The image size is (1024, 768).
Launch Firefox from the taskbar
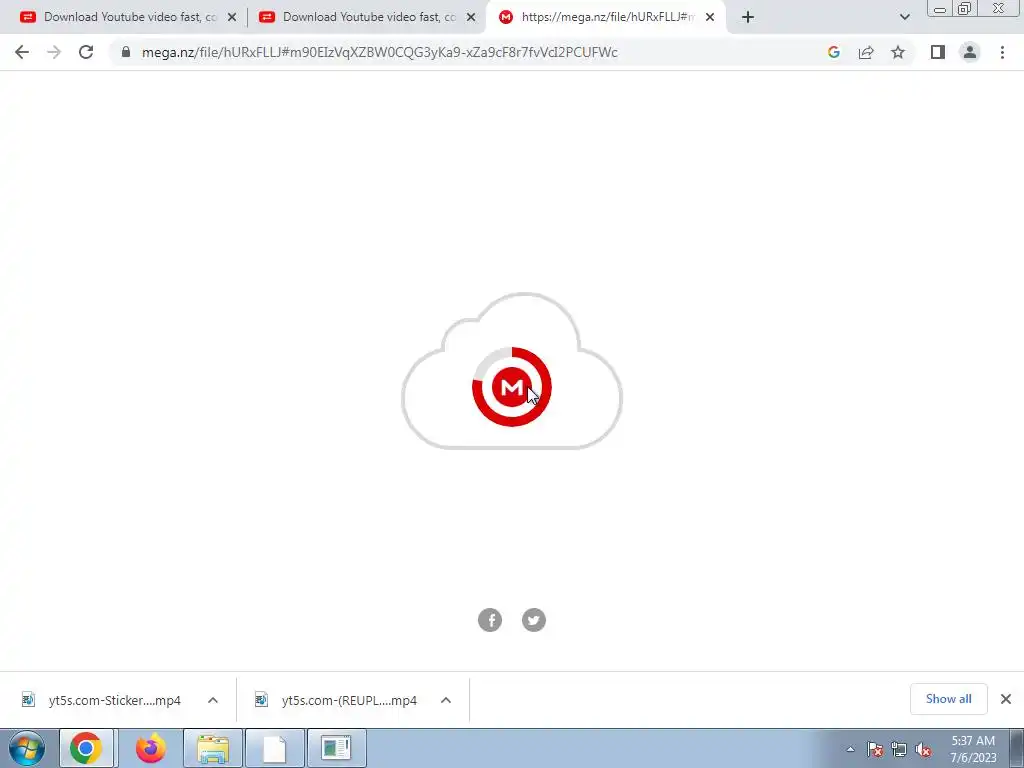(151, 748)
